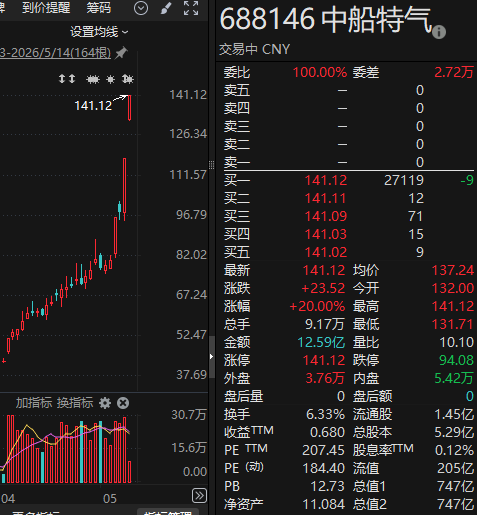
Task: Click the info icon next to 中船特气
Action: [x=439, y=32]
